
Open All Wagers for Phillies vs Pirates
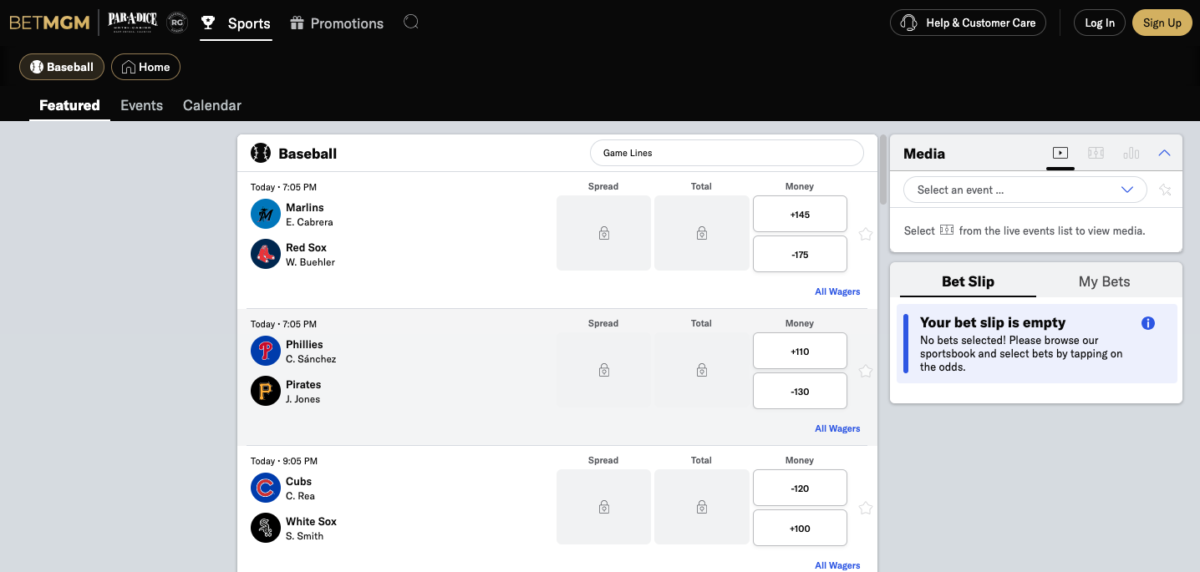pyautogui.click(x=837, y=429)
